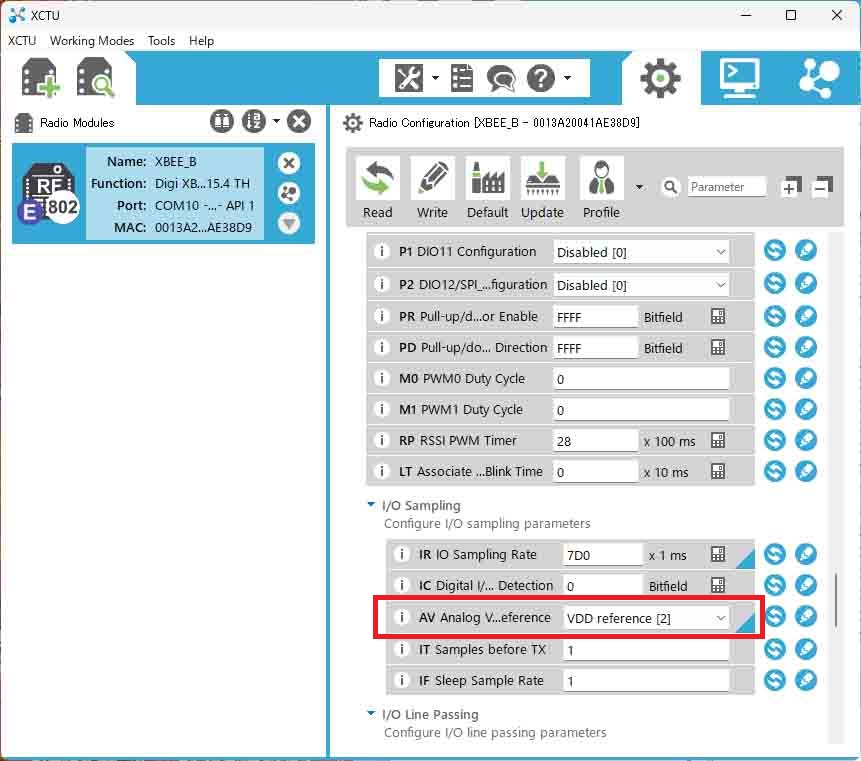Select the XBEE_B radio module entry

(x=164, y=193)
